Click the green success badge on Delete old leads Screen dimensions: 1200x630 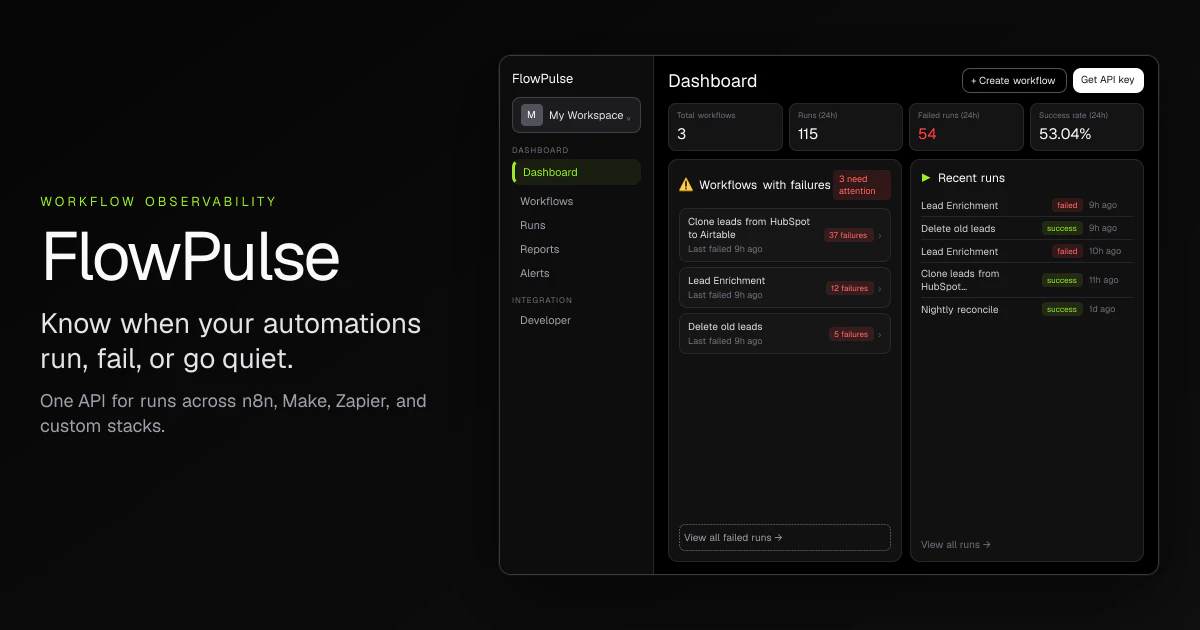[1062, 228]
